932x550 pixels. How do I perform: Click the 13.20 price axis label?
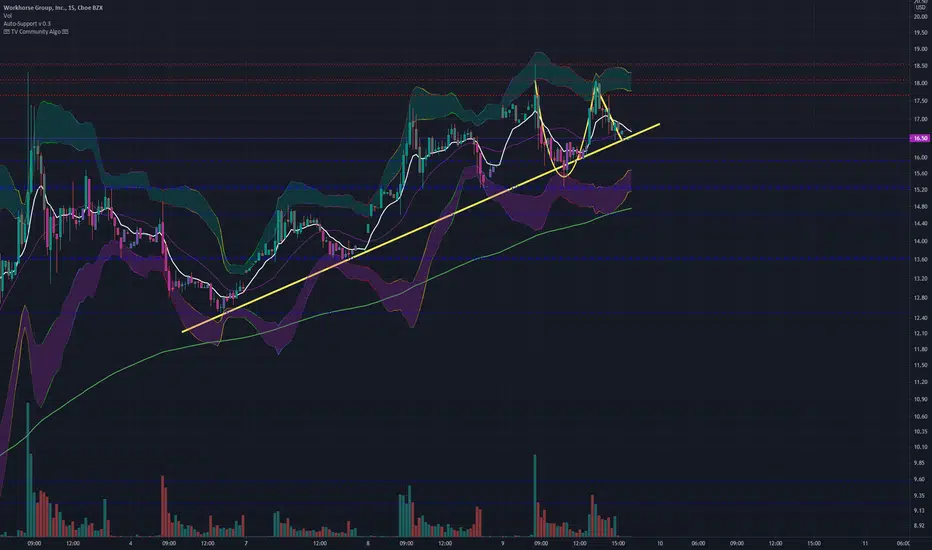920,278
